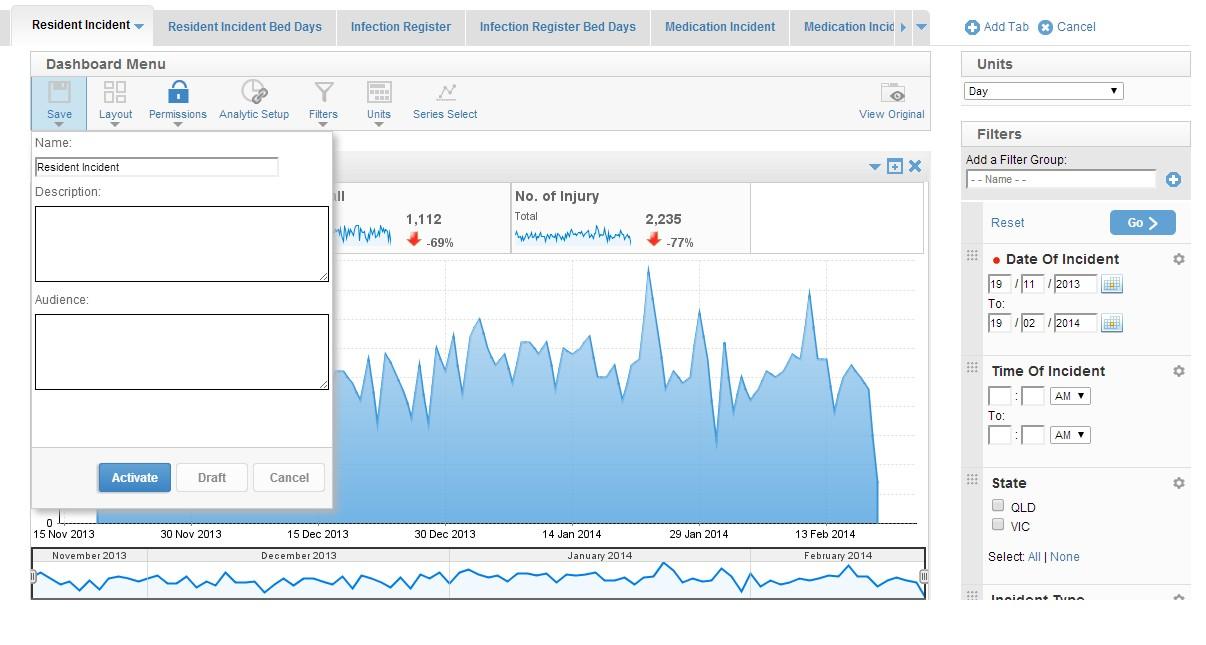Viewport: 1206px width, 645px height.
Task: Maximize the chart panel
Action: click(x=894, y=167)
